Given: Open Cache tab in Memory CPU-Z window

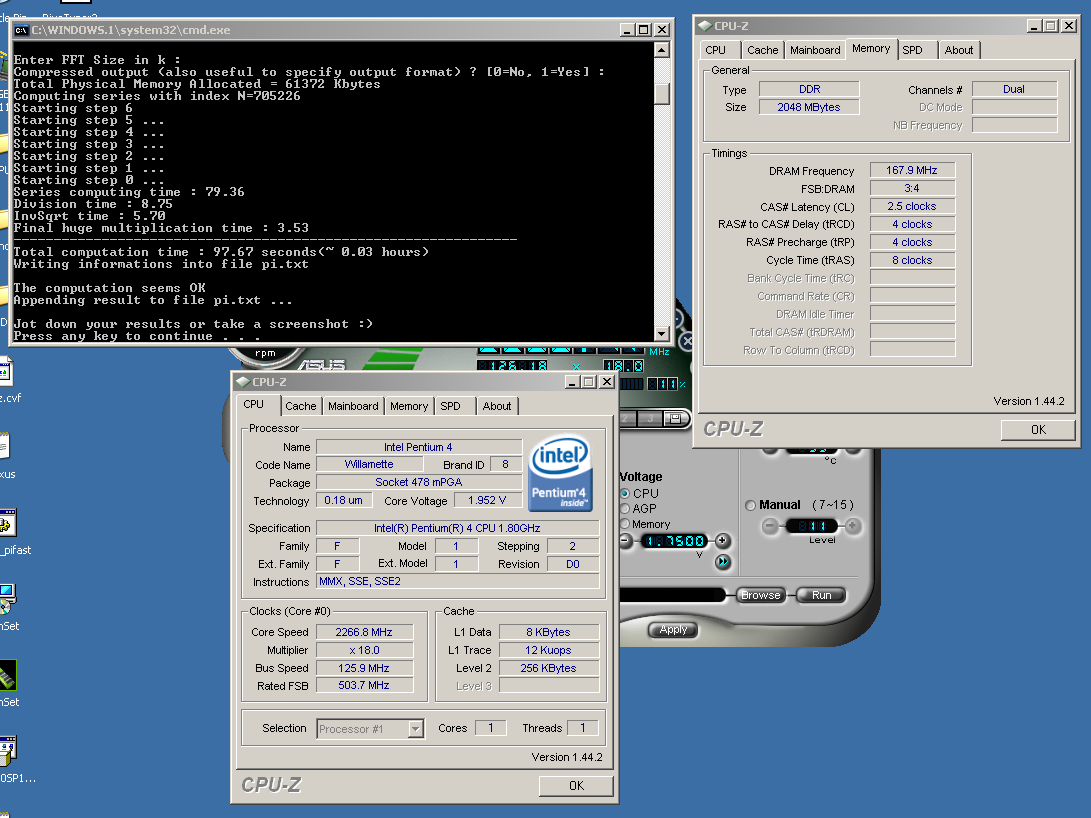Looking at the screenshot, I should click(x=763, y=50).
